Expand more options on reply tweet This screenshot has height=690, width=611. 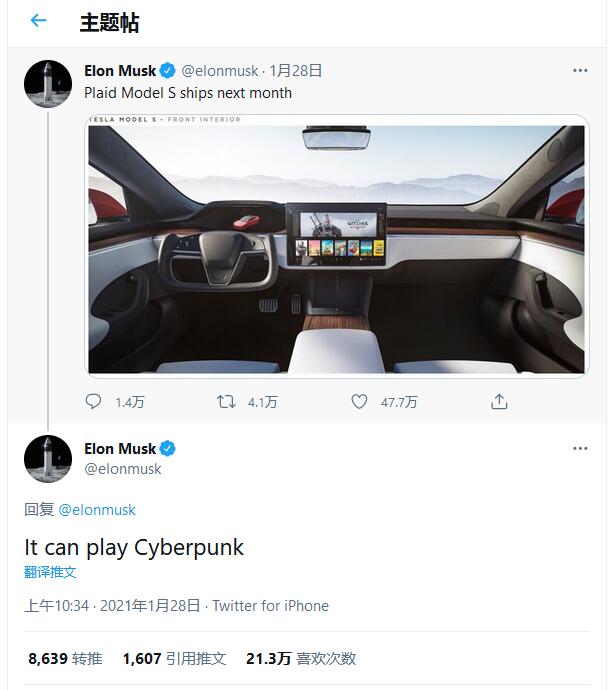coord(580,449)
